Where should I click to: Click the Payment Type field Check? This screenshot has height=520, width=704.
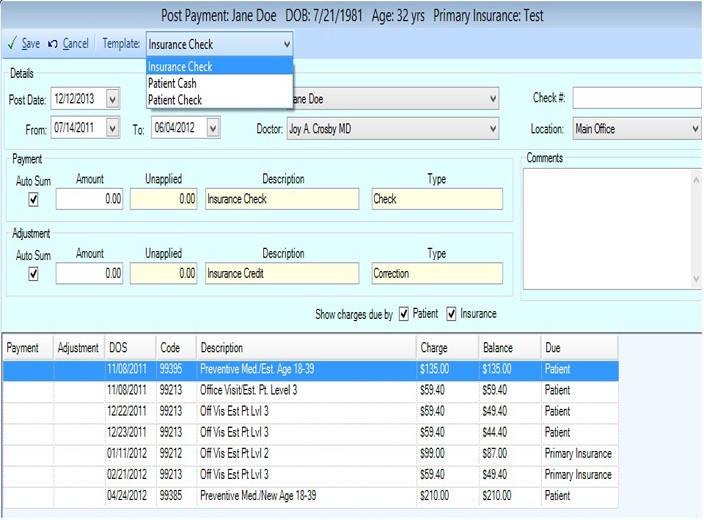437,199
